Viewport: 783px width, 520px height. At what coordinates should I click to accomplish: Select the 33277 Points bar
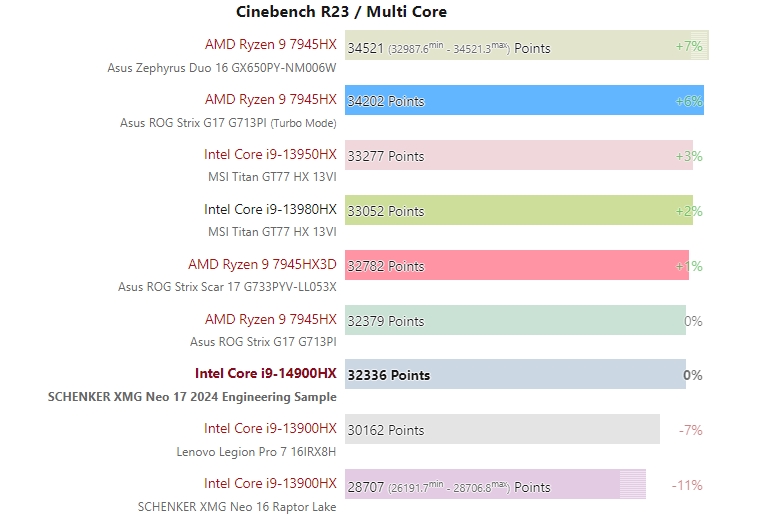click(x=518, y=156)
